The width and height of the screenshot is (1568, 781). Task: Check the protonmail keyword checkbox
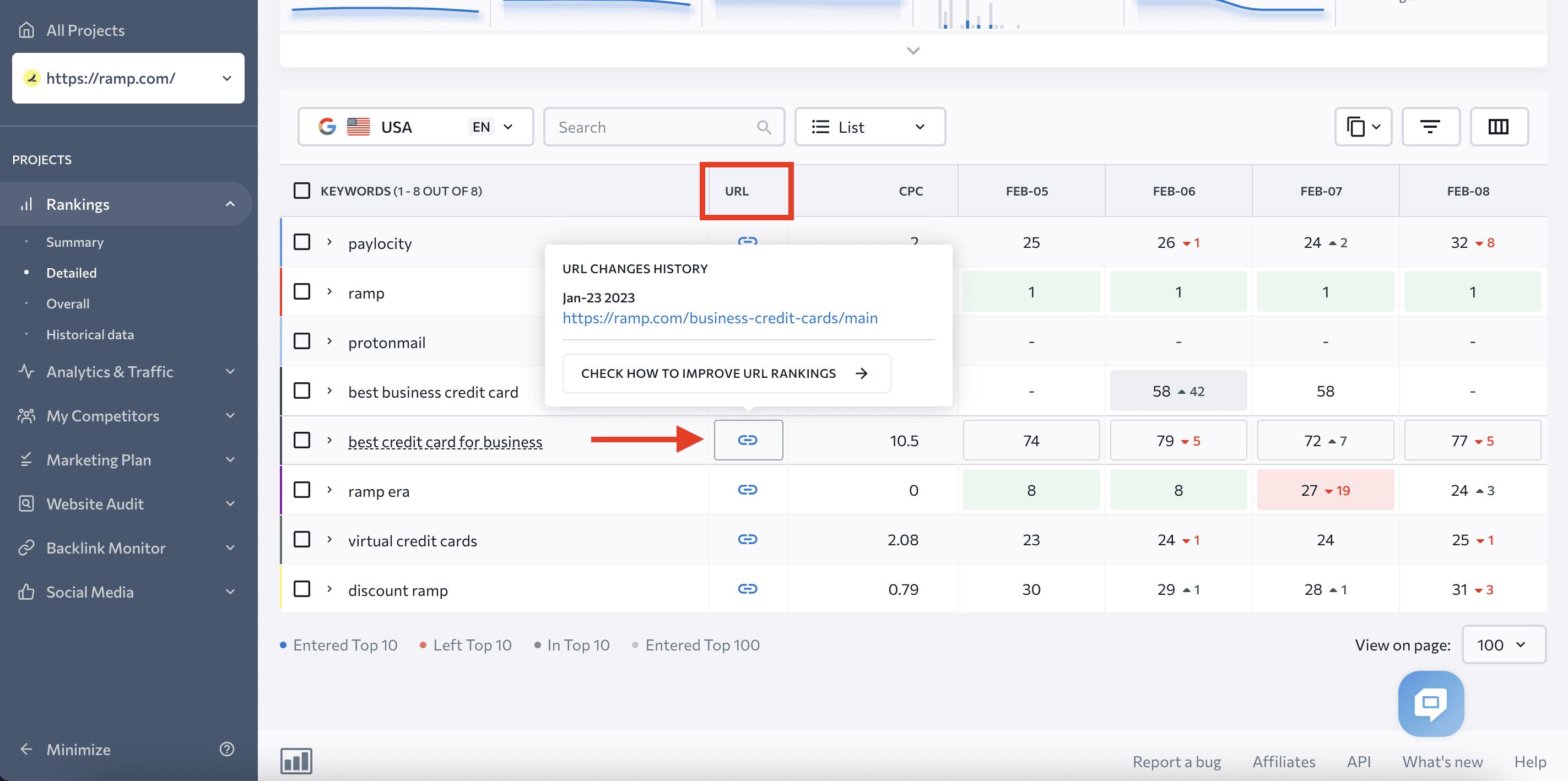pyautogui.click(x=302, y=341)
